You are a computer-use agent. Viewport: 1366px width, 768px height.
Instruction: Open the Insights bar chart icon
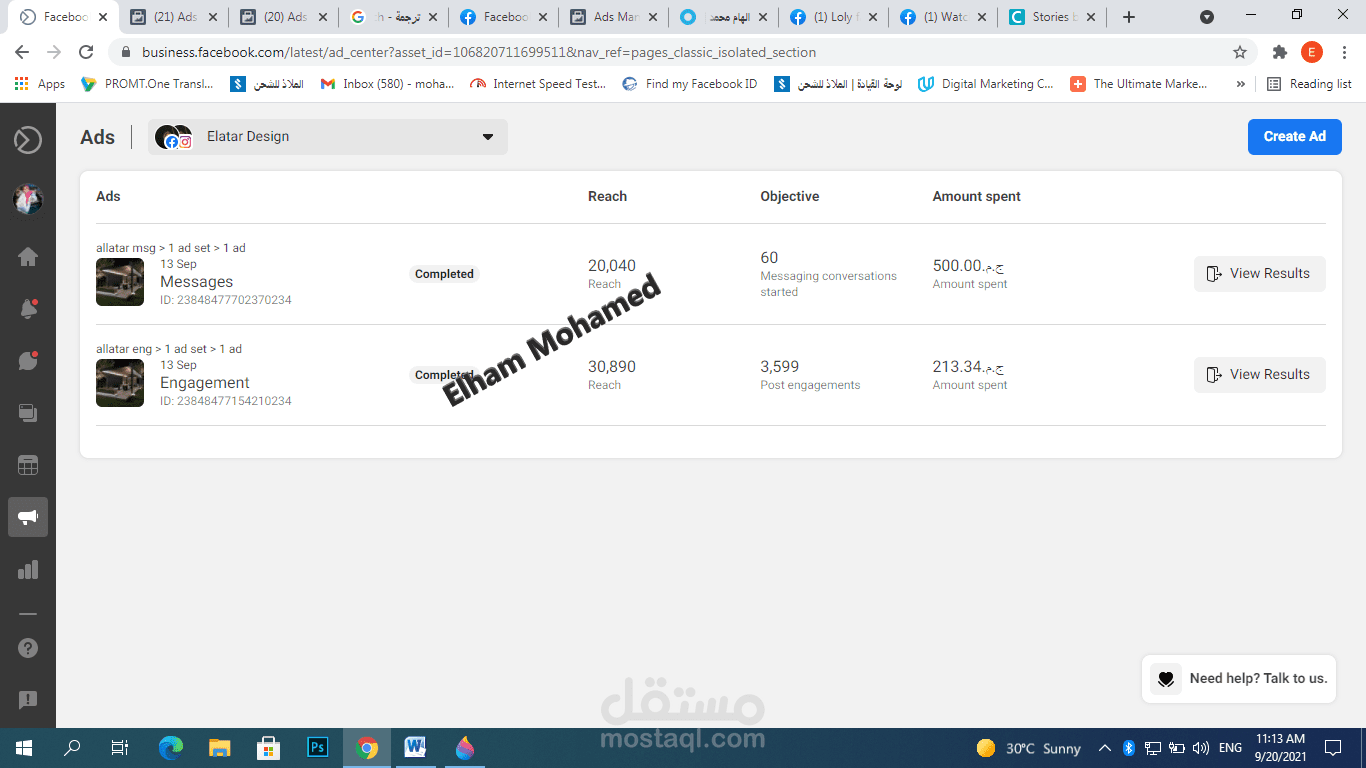point(28,570)
